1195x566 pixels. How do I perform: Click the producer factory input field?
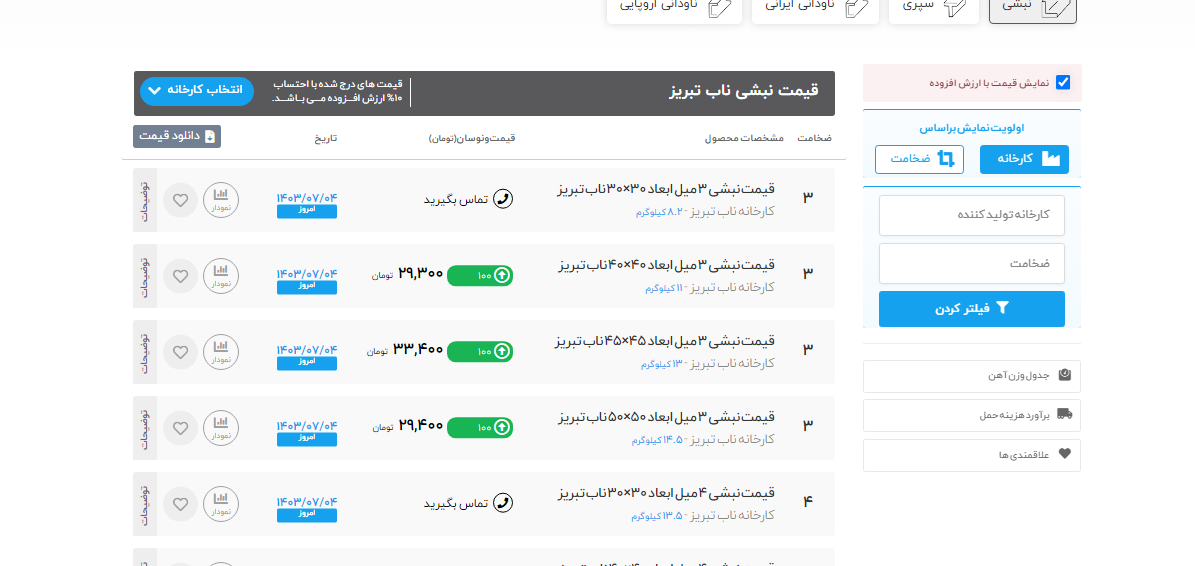(971, 215)
